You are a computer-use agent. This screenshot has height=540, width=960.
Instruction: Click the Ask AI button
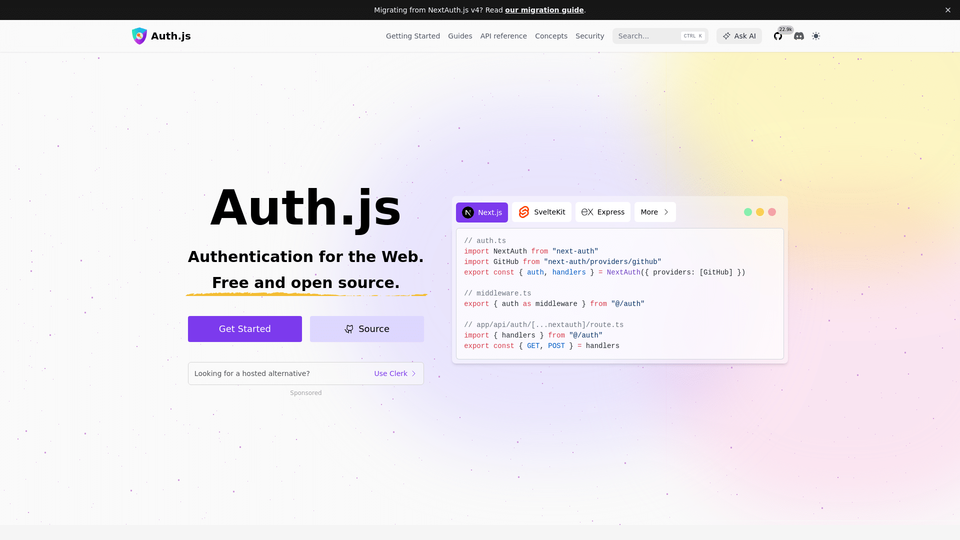point(739,36)
